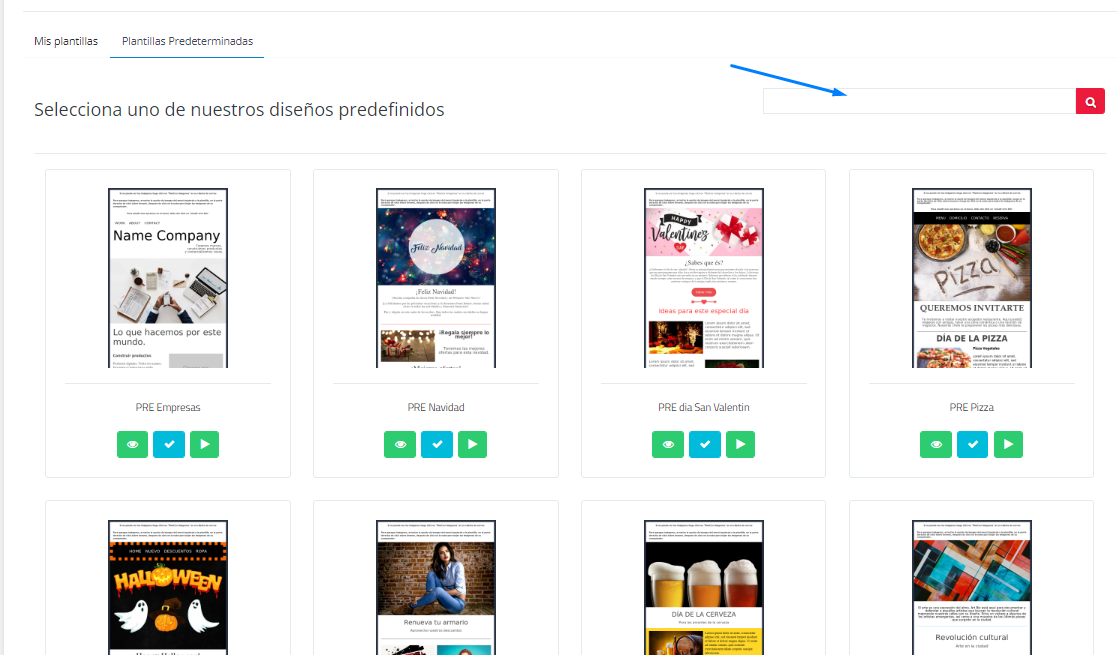Open PRE Pizza template title link
1120x655 pixels.
pyautogui.click(x=971, y=407)
